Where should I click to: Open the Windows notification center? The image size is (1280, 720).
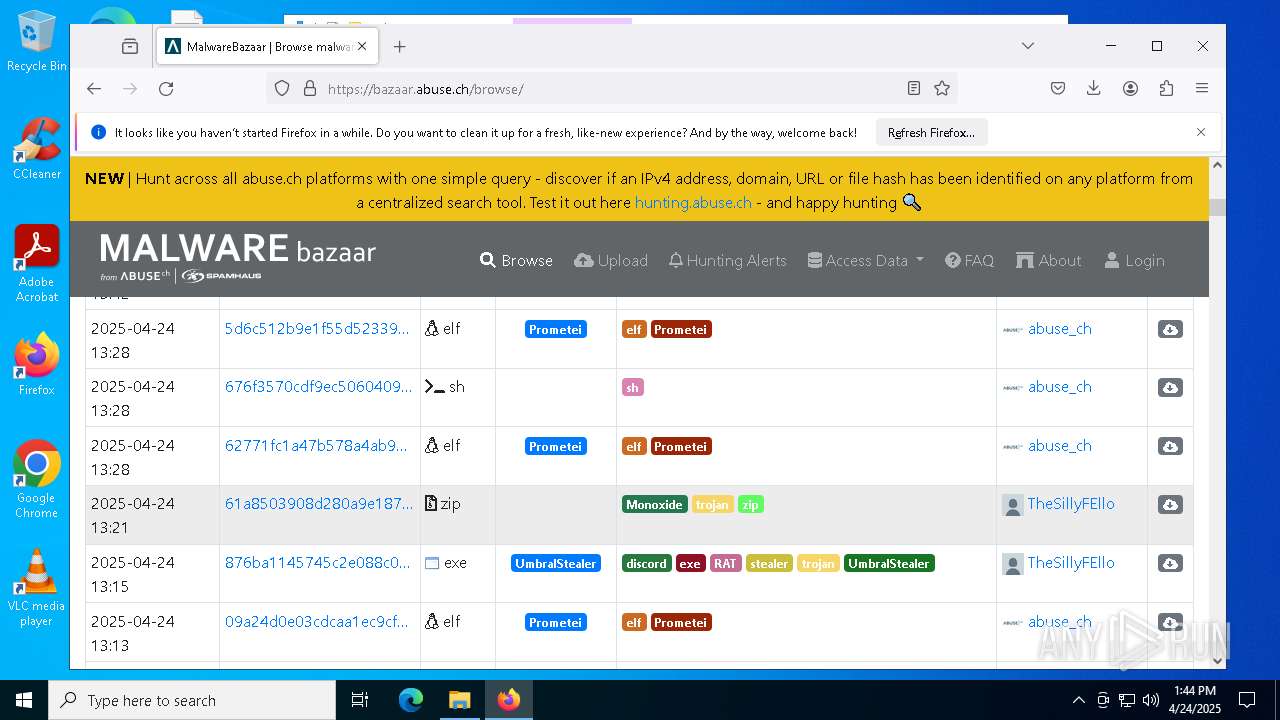pos(1247,700)
